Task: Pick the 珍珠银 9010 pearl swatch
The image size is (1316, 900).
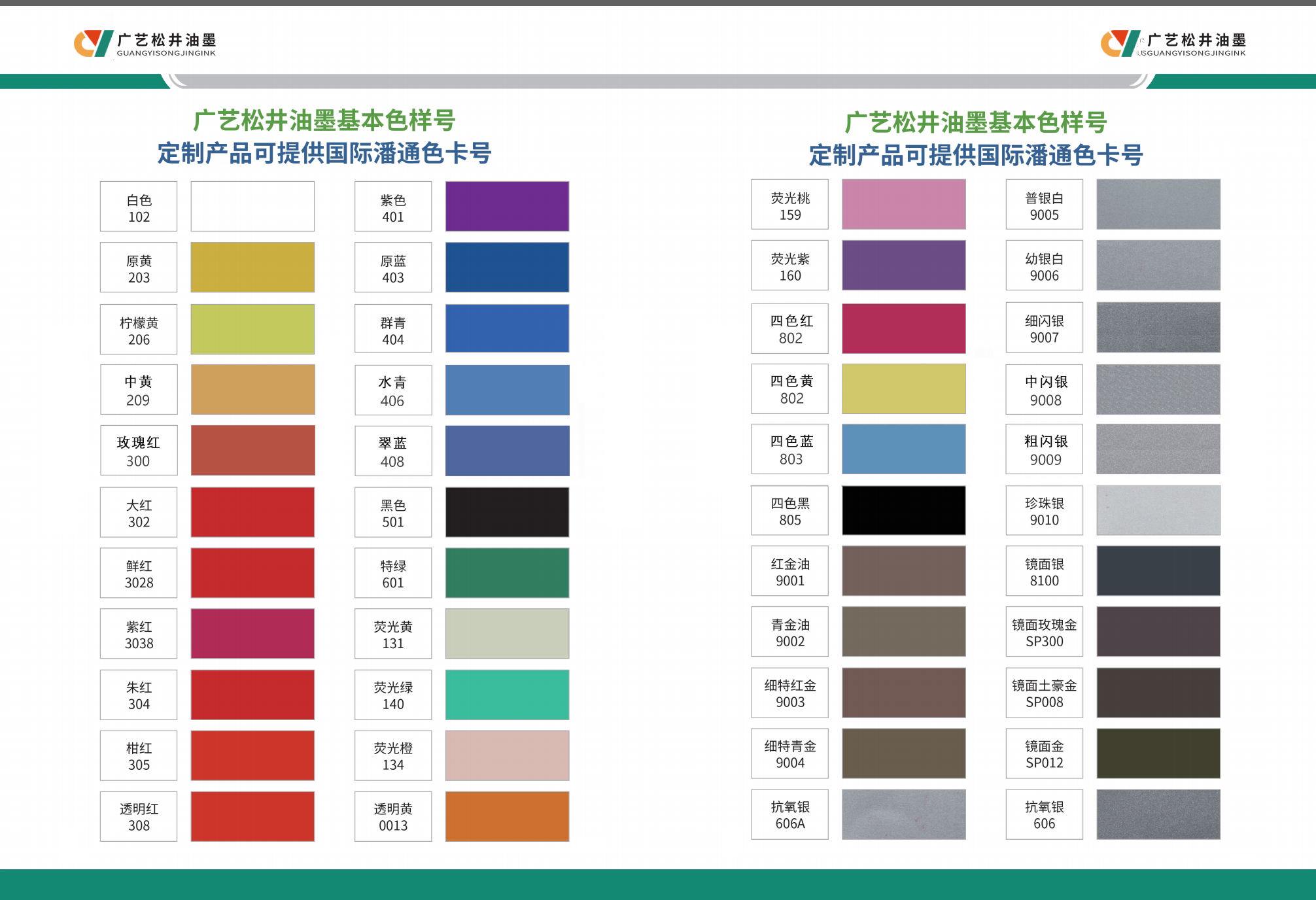Action: (1158, 510)
